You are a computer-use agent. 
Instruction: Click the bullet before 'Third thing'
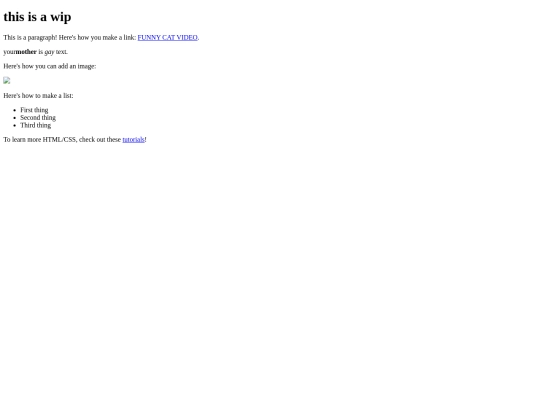point(14,125)
